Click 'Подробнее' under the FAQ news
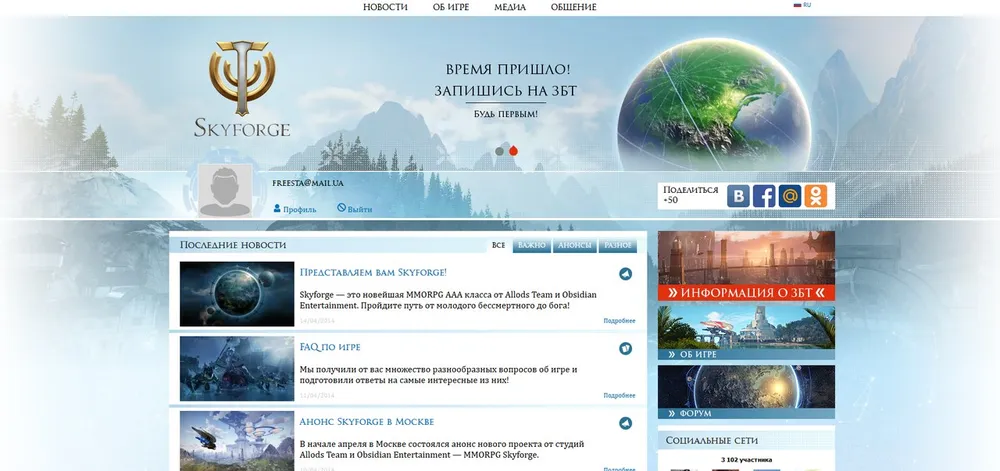1000x471 pixels. (619, 395)
